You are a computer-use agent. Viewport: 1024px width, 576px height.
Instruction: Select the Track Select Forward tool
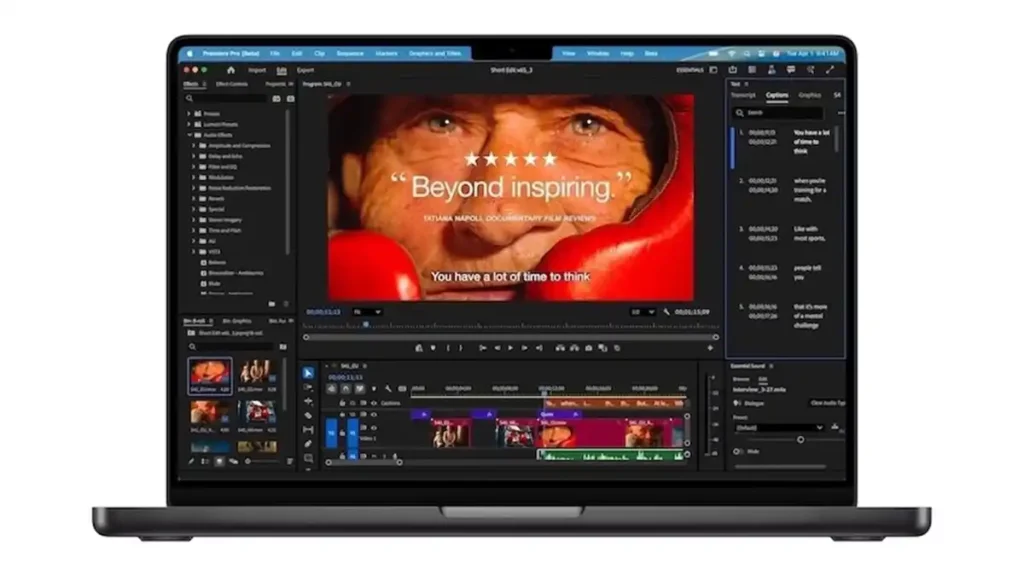(308, 387)
